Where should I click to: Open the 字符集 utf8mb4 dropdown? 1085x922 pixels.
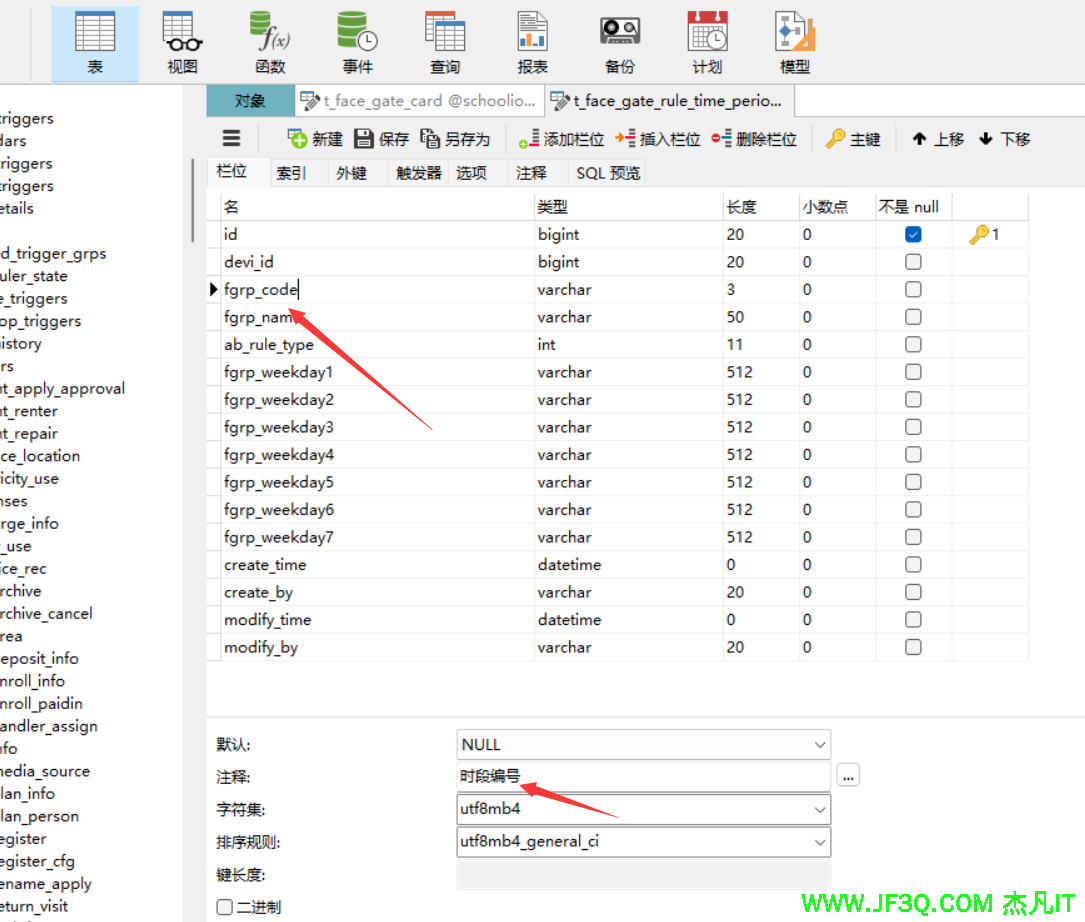pyautogui.click(x=819, y=809)
